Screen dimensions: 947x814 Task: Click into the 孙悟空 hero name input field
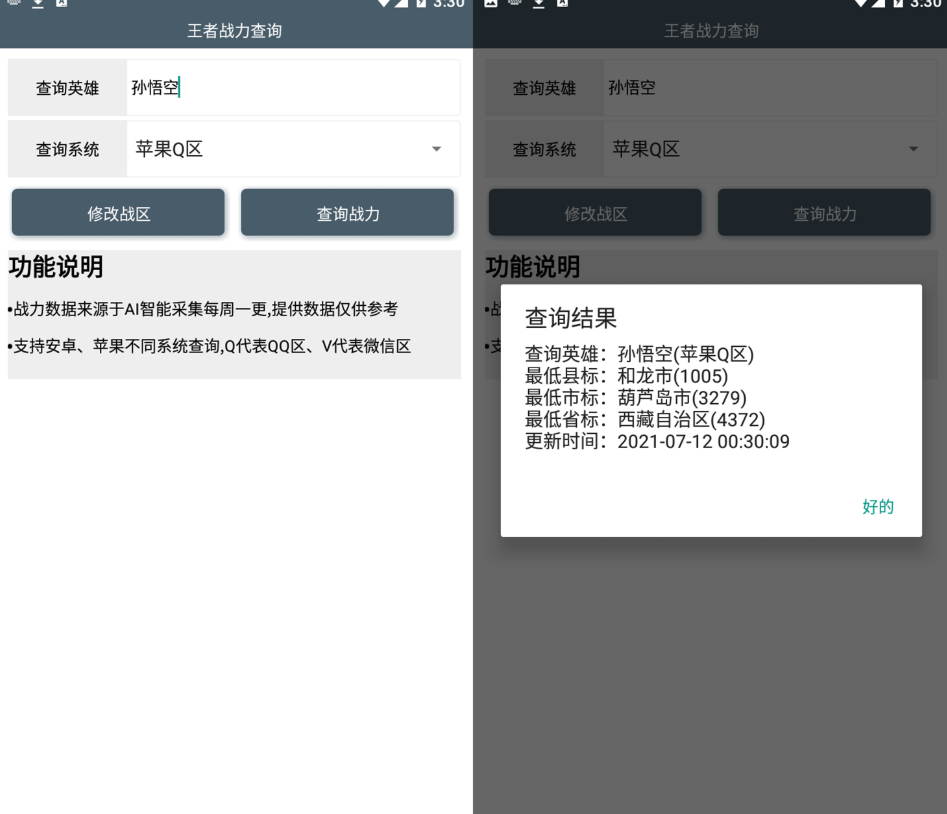click(x=290, y=87)
